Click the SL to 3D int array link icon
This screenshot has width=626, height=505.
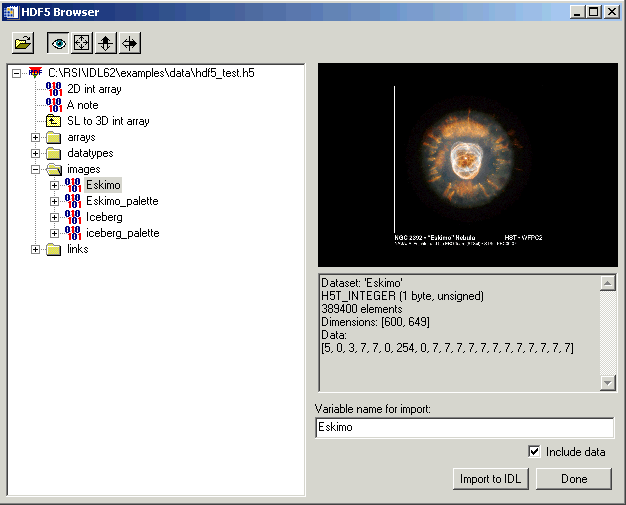[54, 121]
